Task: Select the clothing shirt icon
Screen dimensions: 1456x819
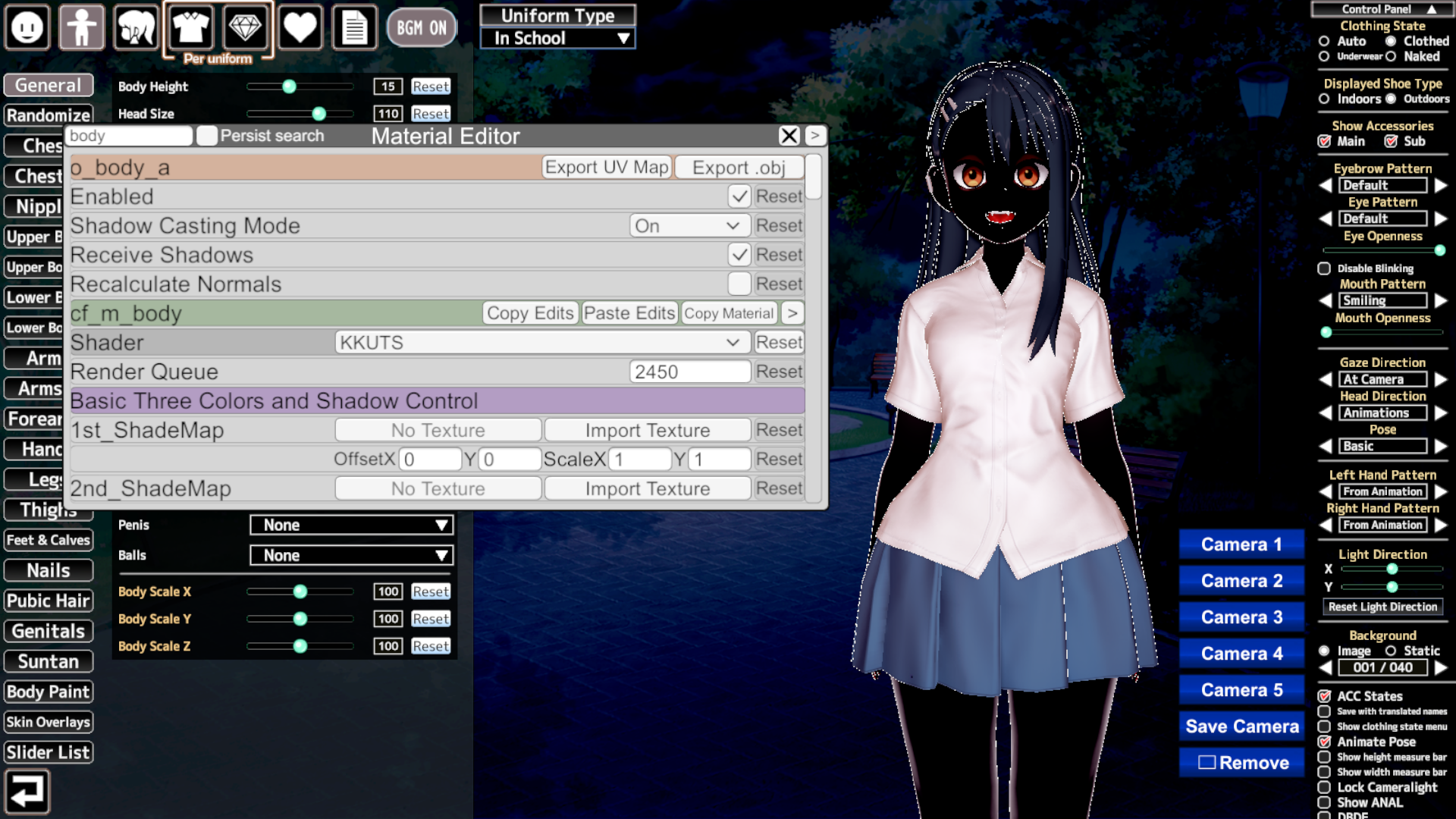Action: point(190,28)
